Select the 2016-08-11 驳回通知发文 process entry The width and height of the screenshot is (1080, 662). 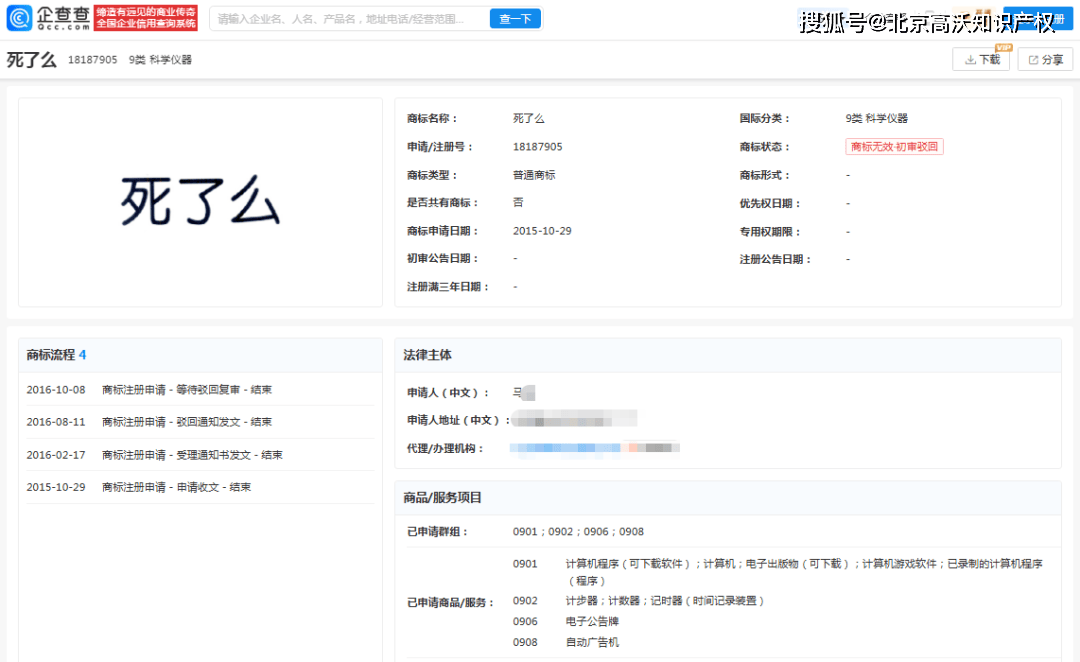[x=149, y=422]
